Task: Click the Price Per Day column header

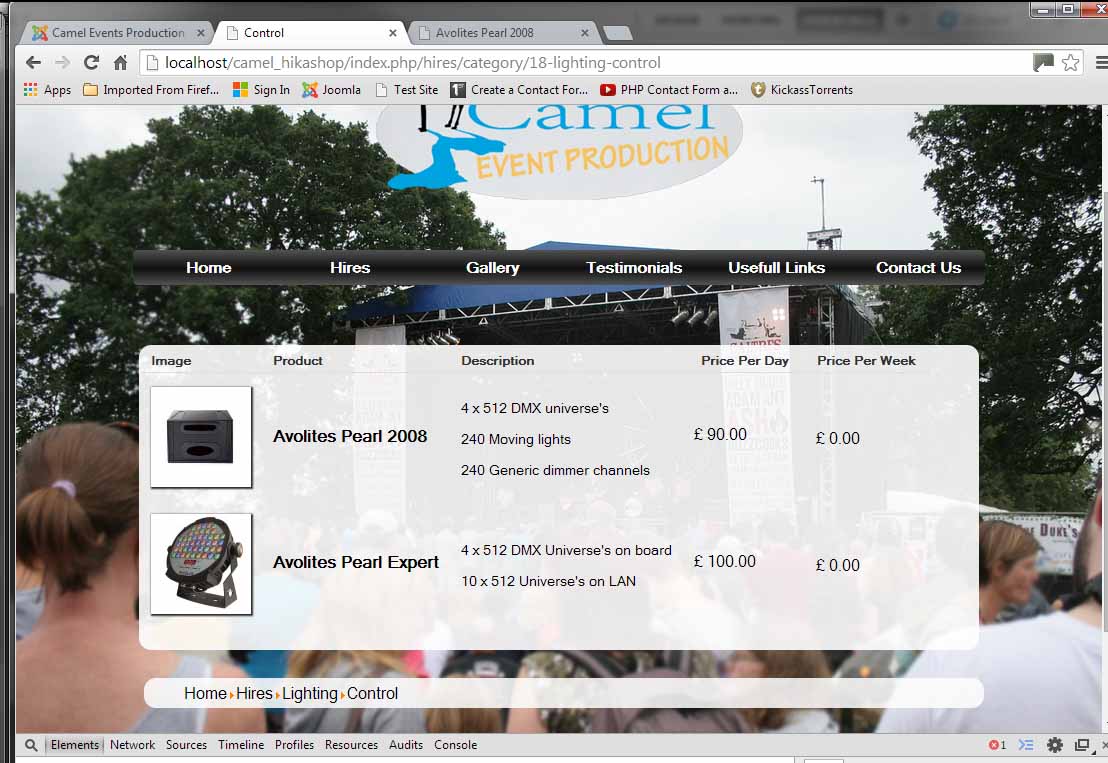Action: 745,360
